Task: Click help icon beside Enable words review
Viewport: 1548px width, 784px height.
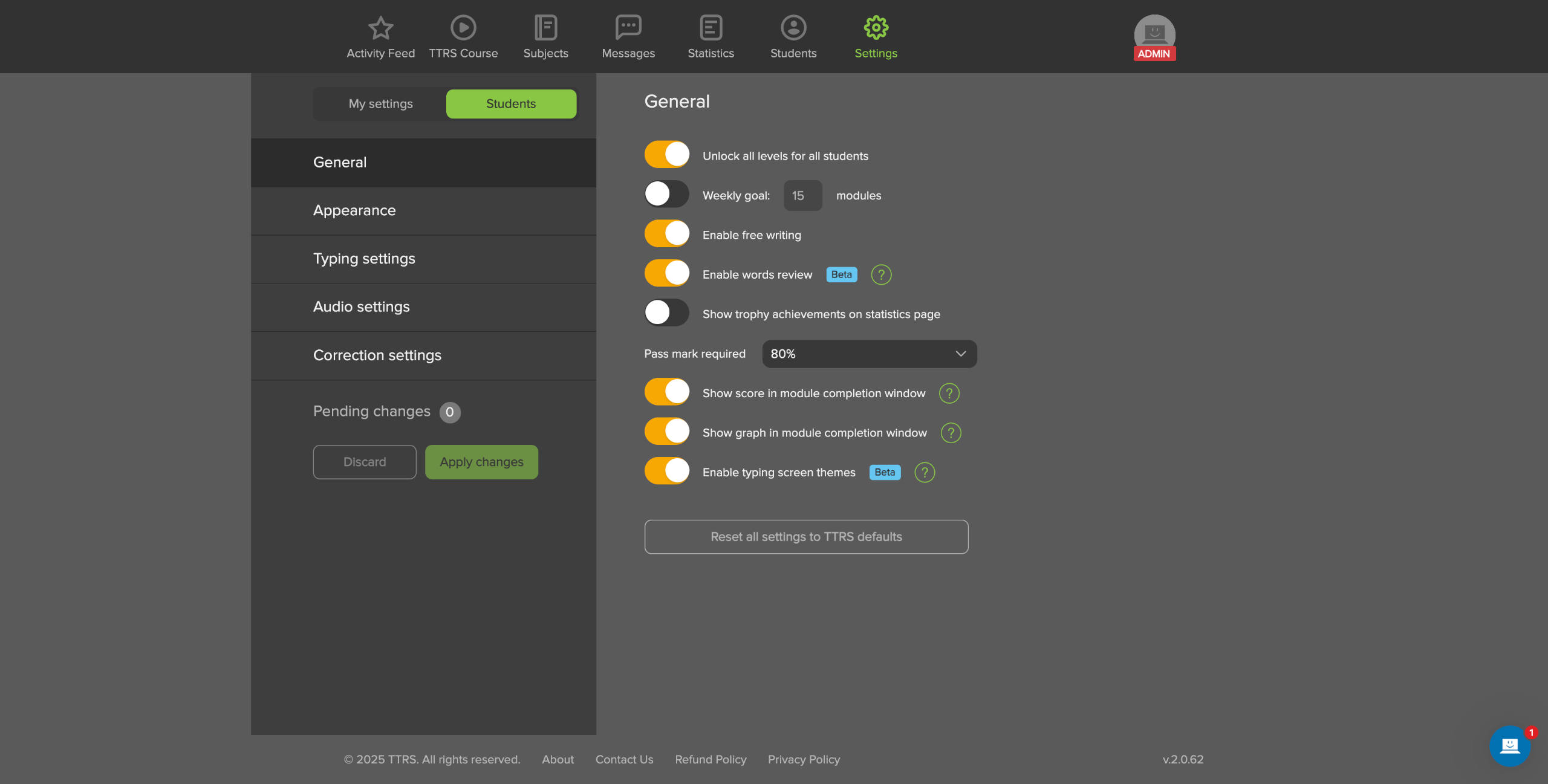Action: [x=881, y=275]
